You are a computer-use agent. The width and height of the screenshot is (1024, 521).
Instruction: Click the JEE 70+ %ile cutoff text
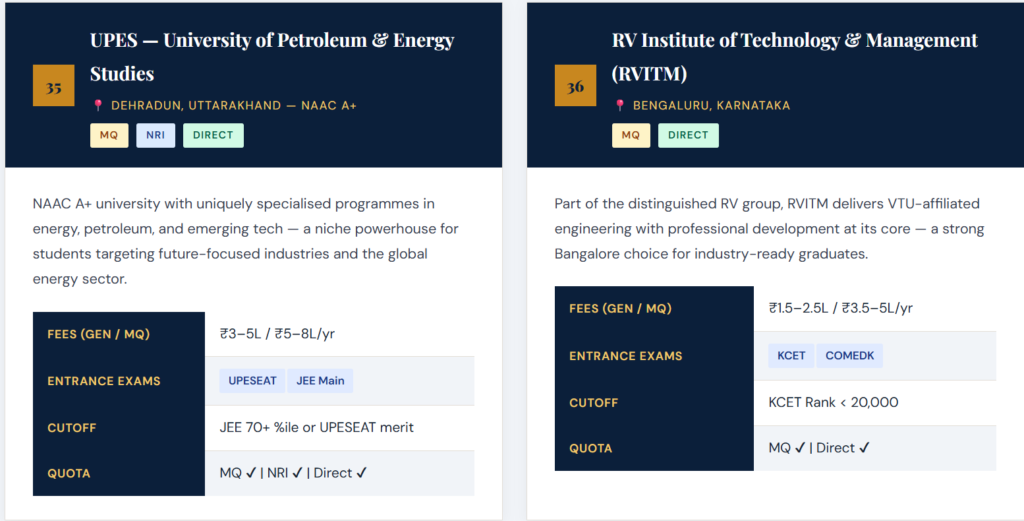click(316, 427)
